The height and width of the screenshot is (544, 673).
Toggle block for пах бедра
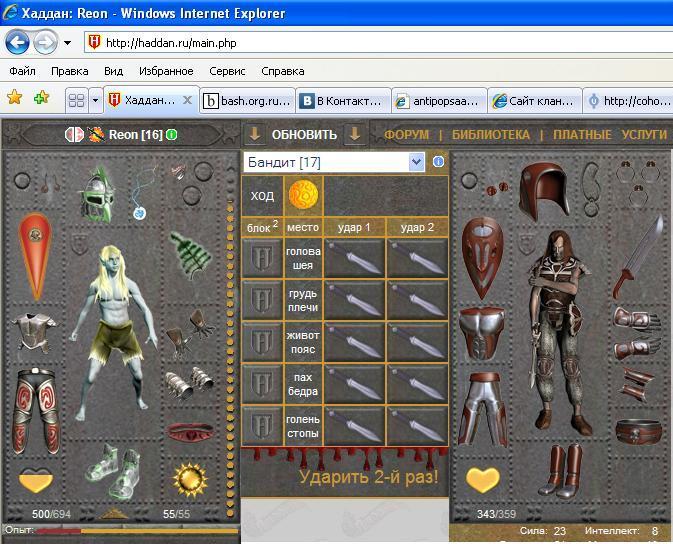pyautogui.click(x=262, y=384)
